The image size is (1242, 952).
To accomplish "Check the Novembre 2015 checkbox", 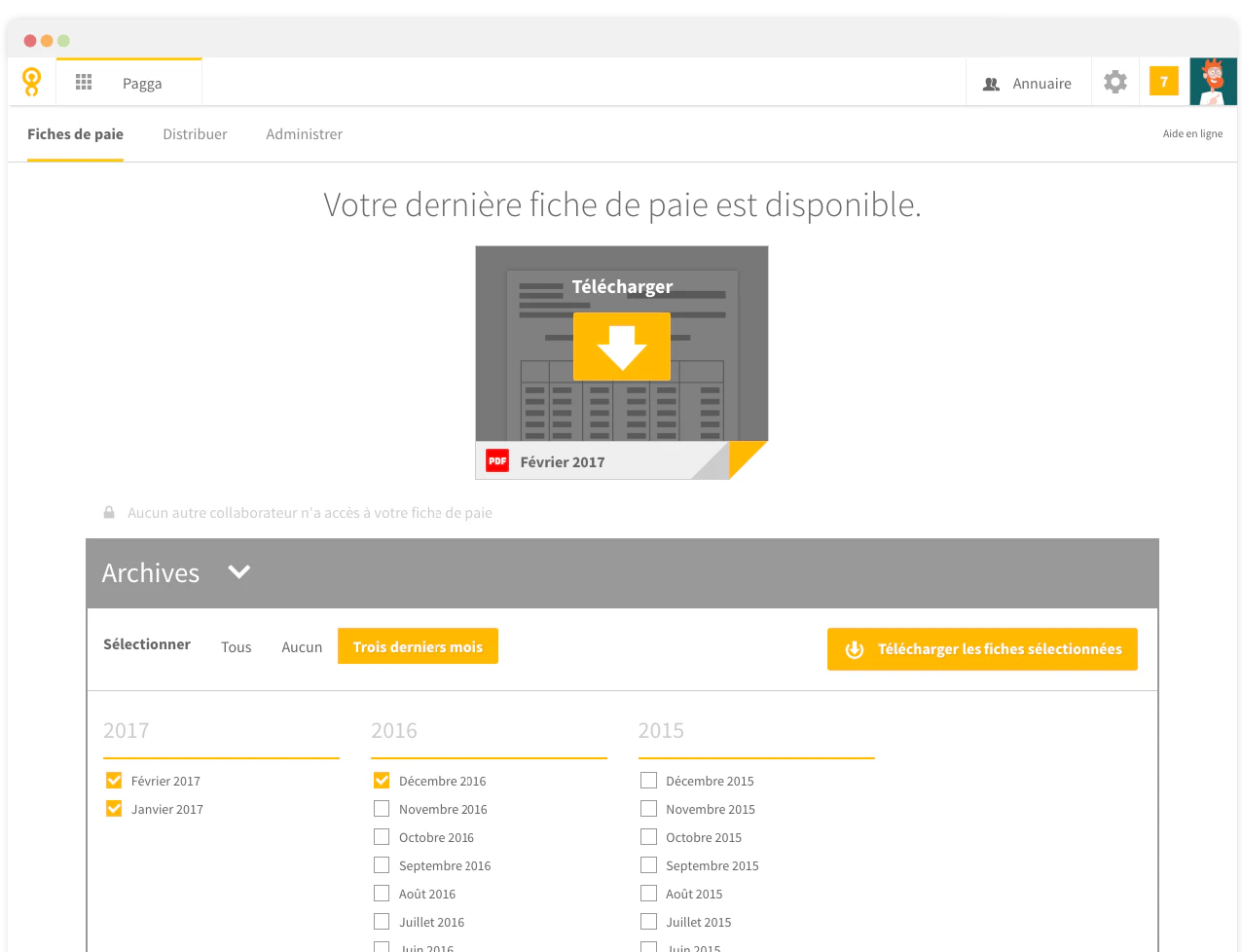I will tap(648, 809).
